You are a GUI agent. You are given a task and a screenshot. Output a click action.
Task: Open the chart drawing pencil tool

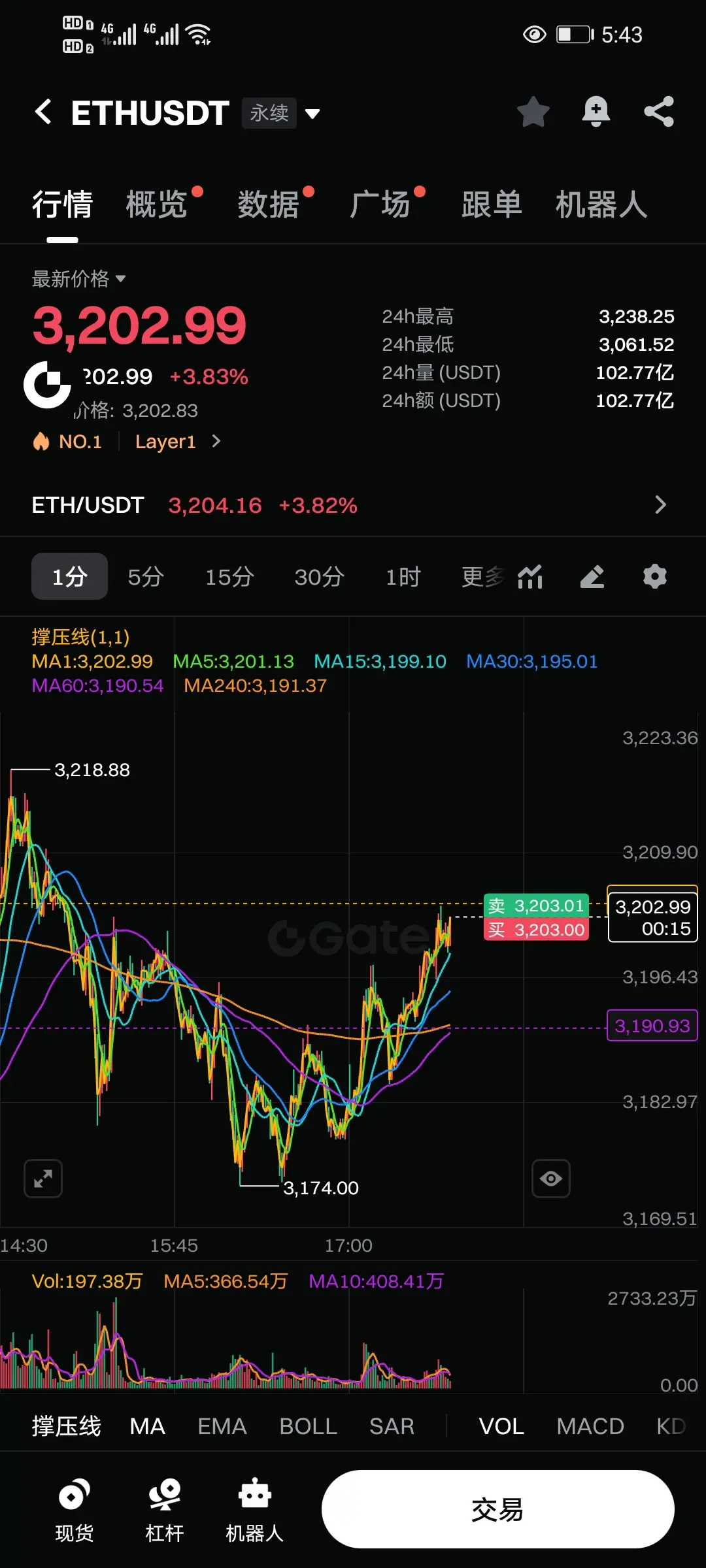tap(592, 577)
